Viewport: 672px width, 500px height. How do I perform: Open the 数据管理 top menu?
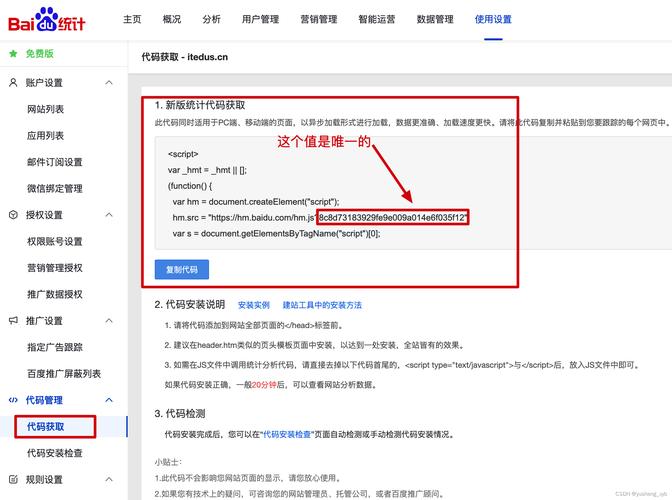click(x=435, y=19)
